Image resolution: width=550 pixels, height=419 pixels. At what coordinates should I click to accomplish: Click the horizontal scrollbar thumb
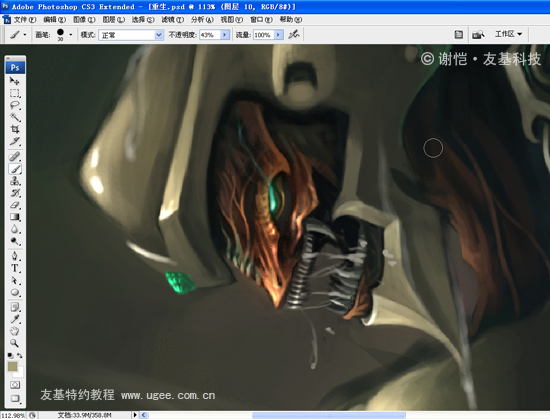click(329, 415)
